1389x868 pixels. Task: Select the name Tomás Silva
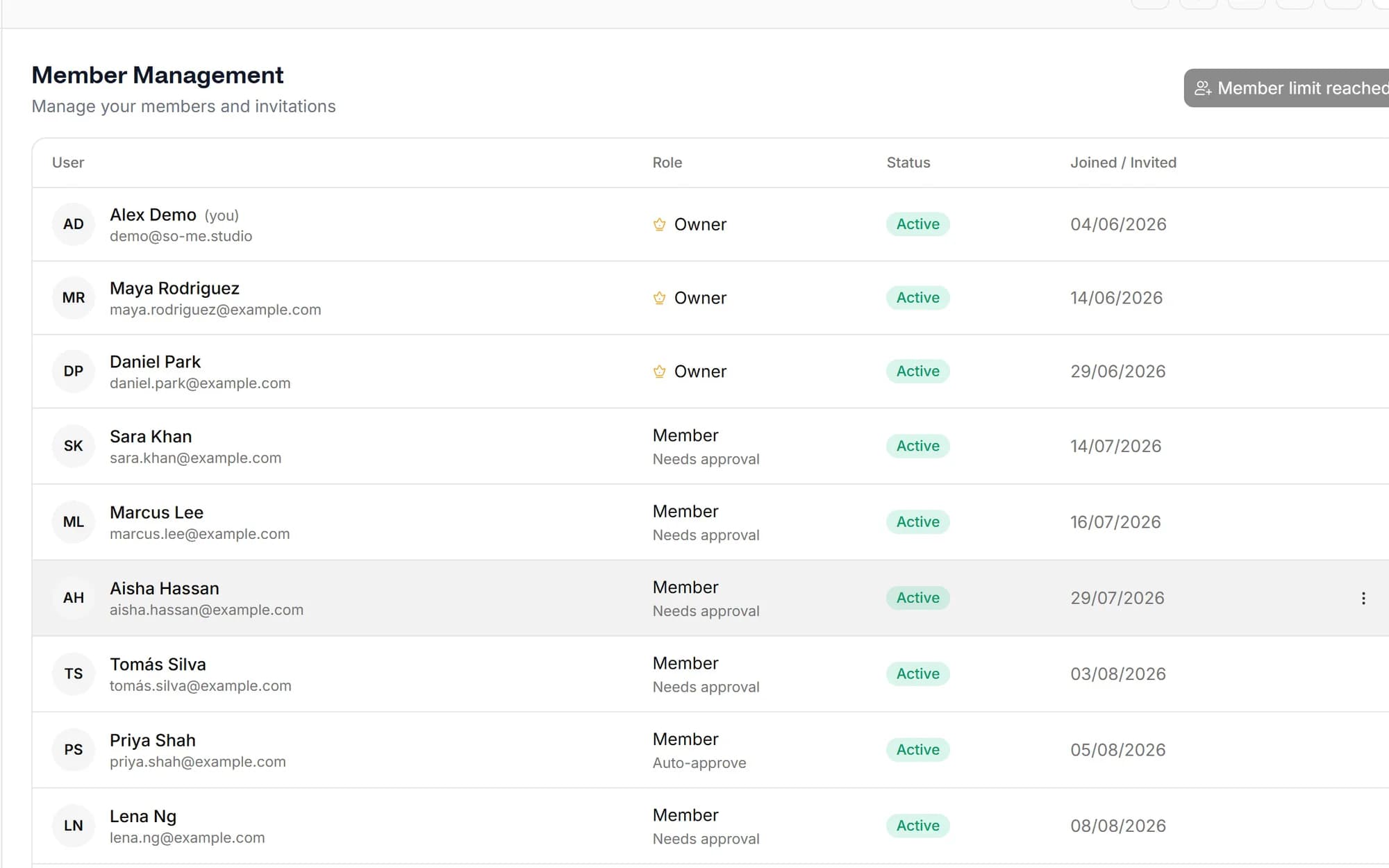158,665
